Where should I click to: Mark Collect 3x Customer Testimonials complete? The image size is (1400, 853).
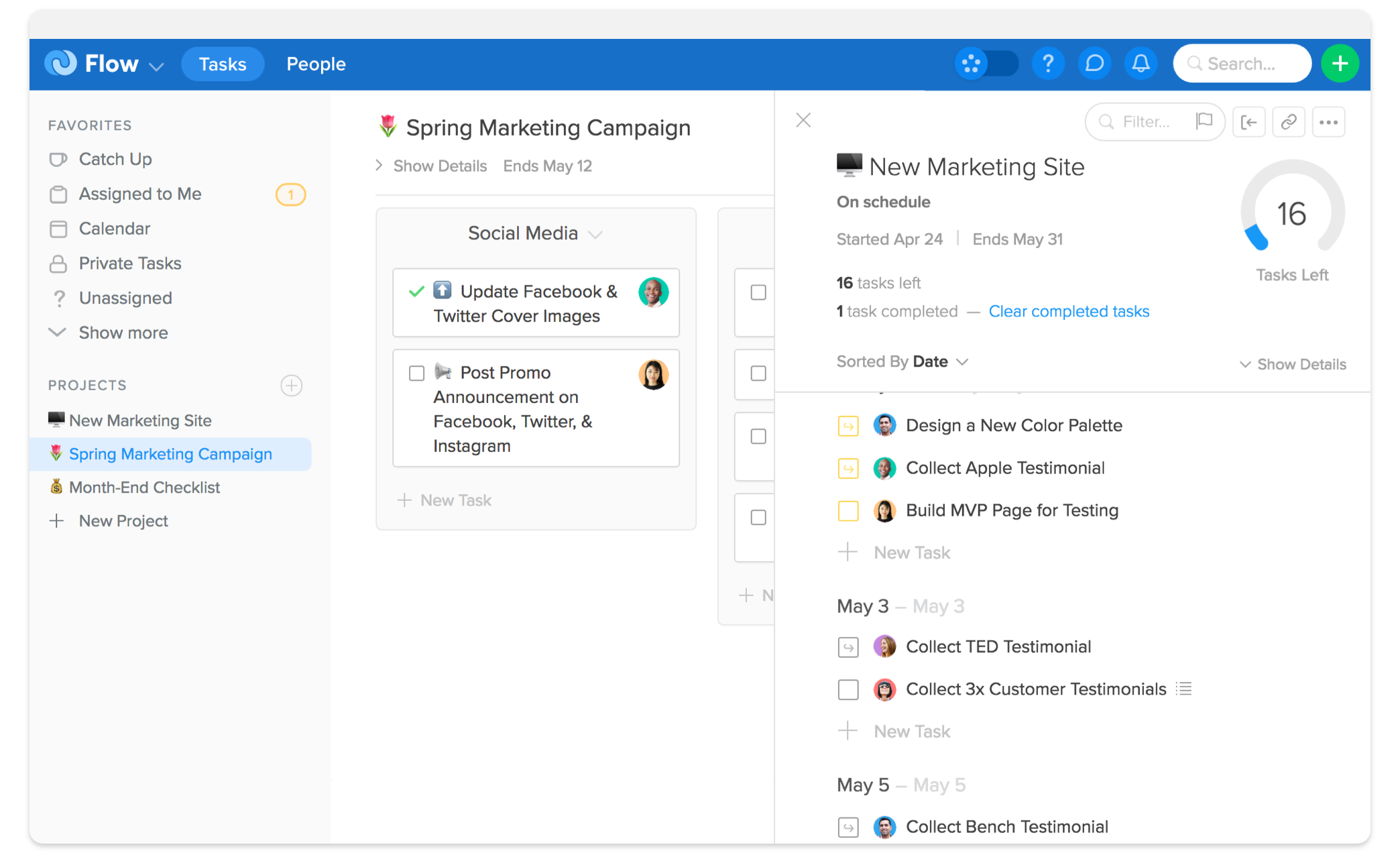(x=848, y=689)
